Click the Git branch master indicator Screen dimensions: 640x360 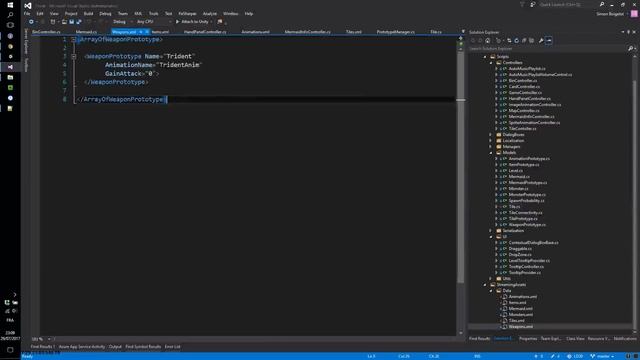[602, 356]
